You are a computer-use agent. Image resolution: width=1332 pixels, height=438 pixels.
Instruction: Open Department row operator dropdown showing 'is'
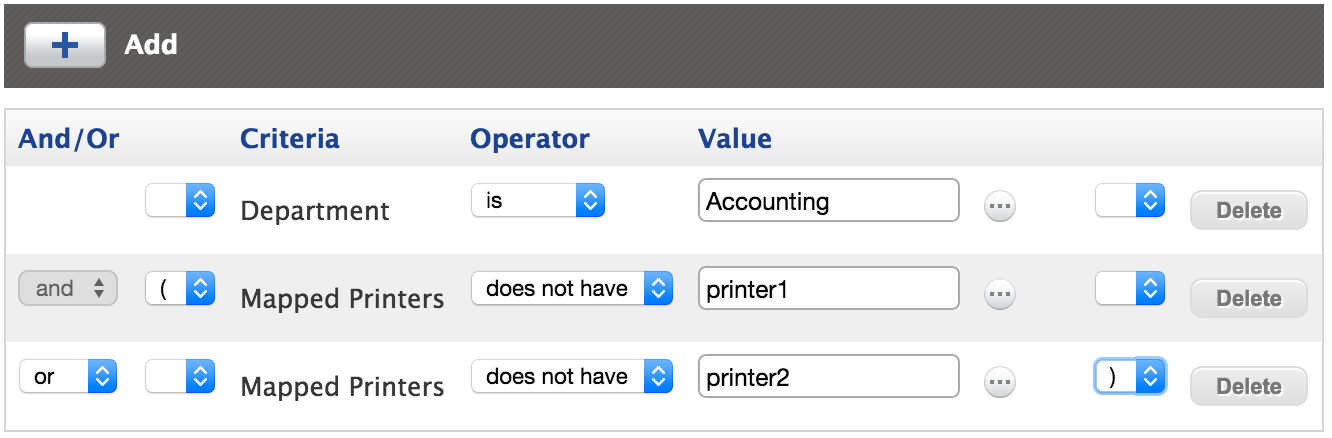(x=538, y=201)
